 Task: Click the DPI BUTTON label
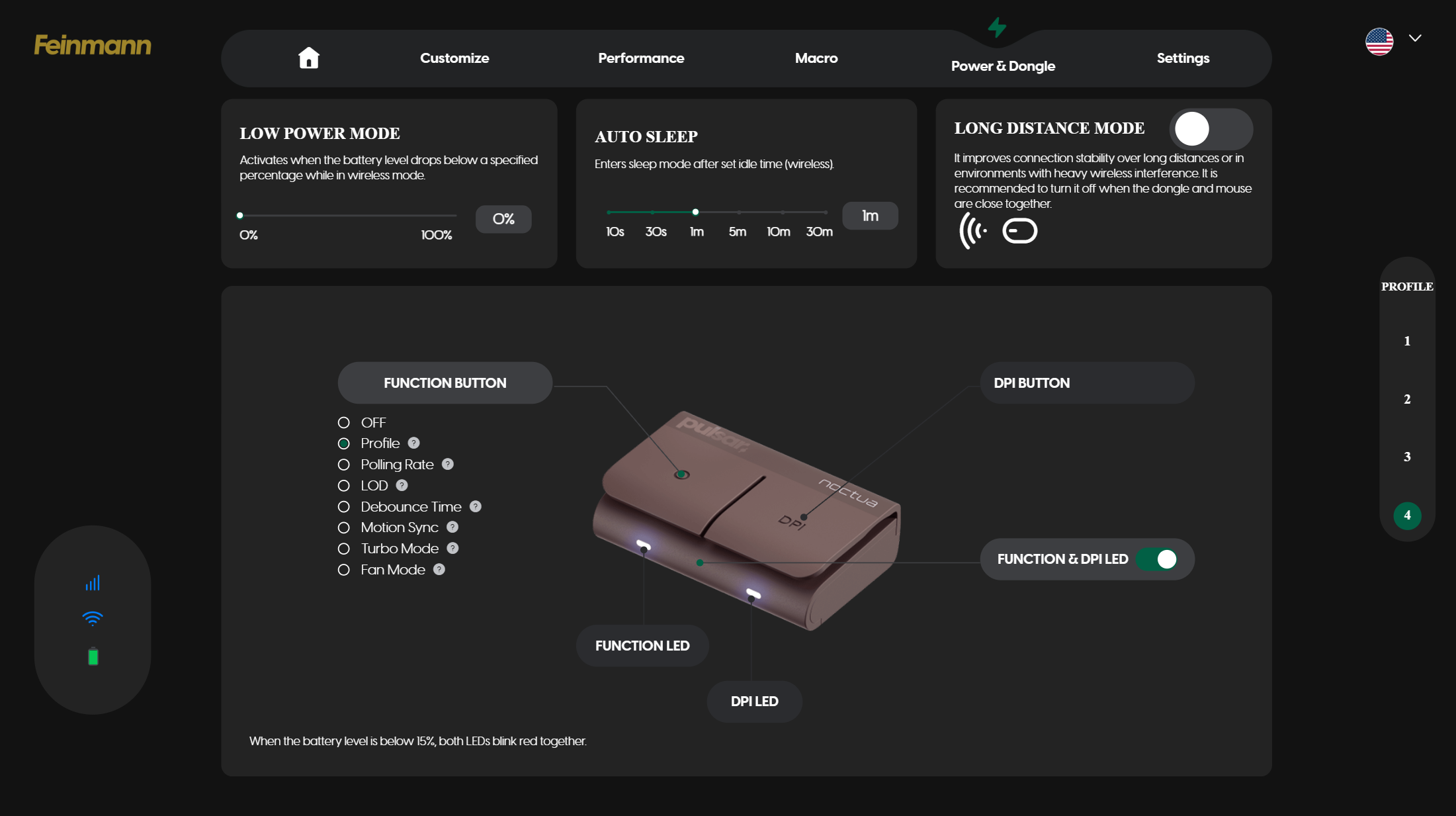pos(1087,383)
